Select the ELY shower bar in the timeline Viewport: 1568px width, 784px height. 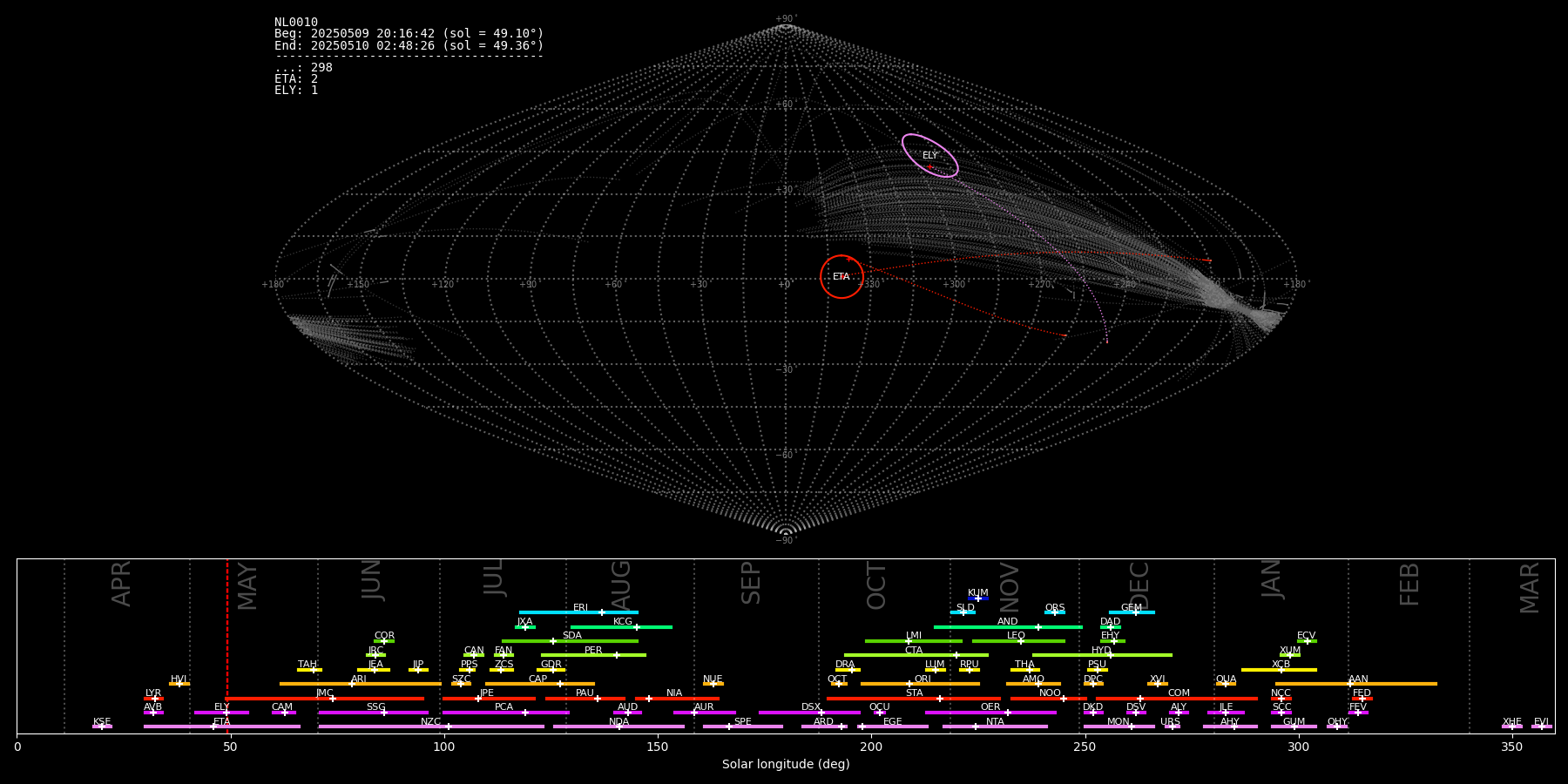tap(221, 713)
